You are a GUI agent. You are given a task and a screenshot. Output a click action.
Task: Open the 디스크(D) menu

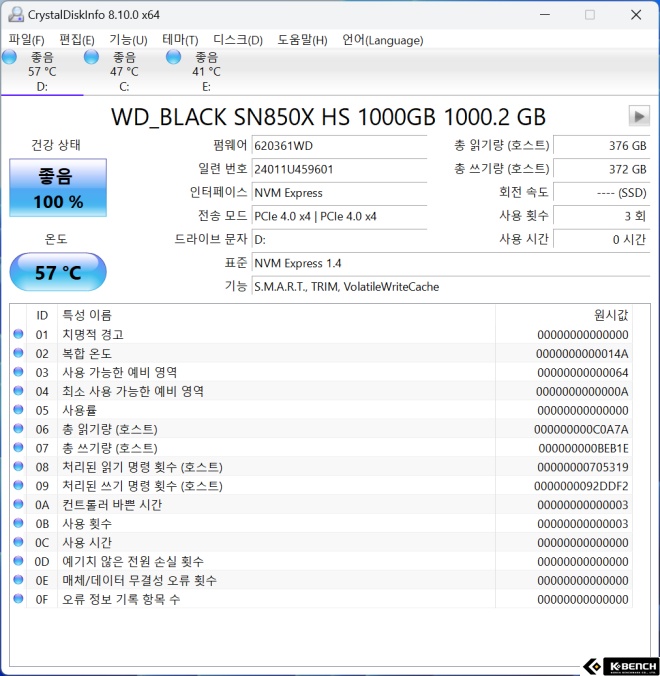[x=238, y=40]
